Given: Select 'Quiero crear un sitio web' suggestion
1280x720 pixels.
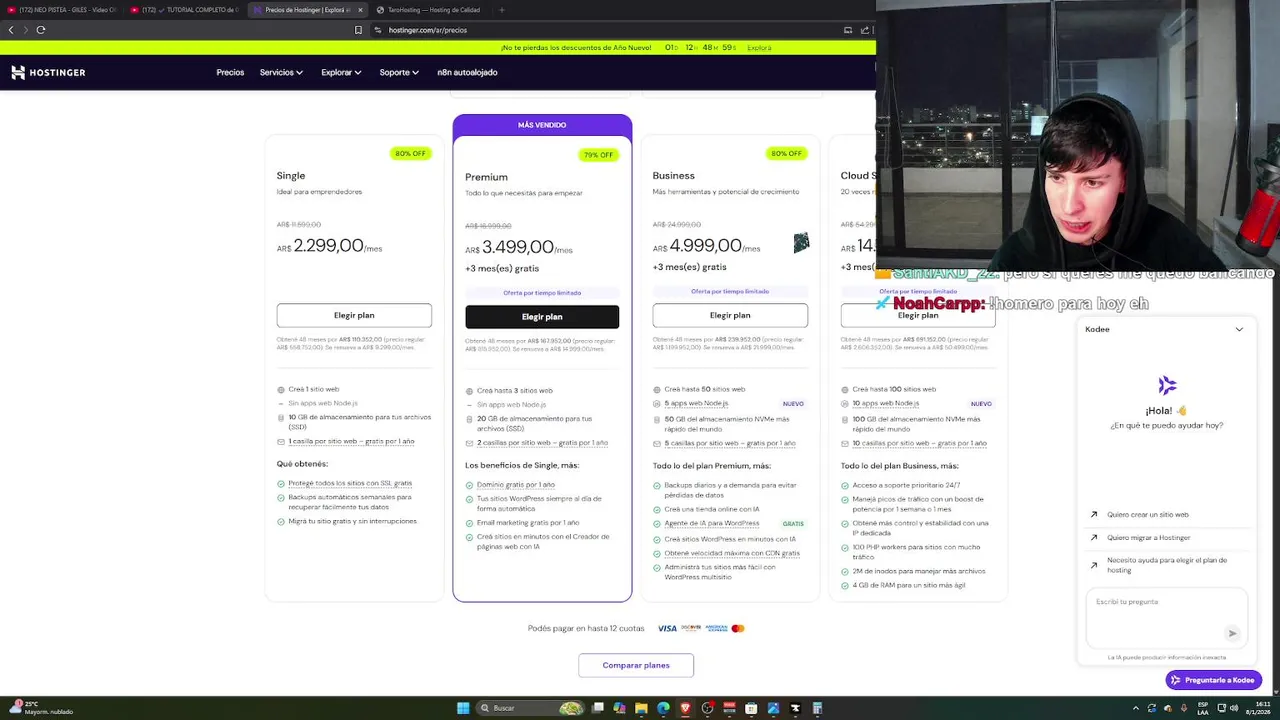Looking at the screenshot, I should click(1147, 514).
